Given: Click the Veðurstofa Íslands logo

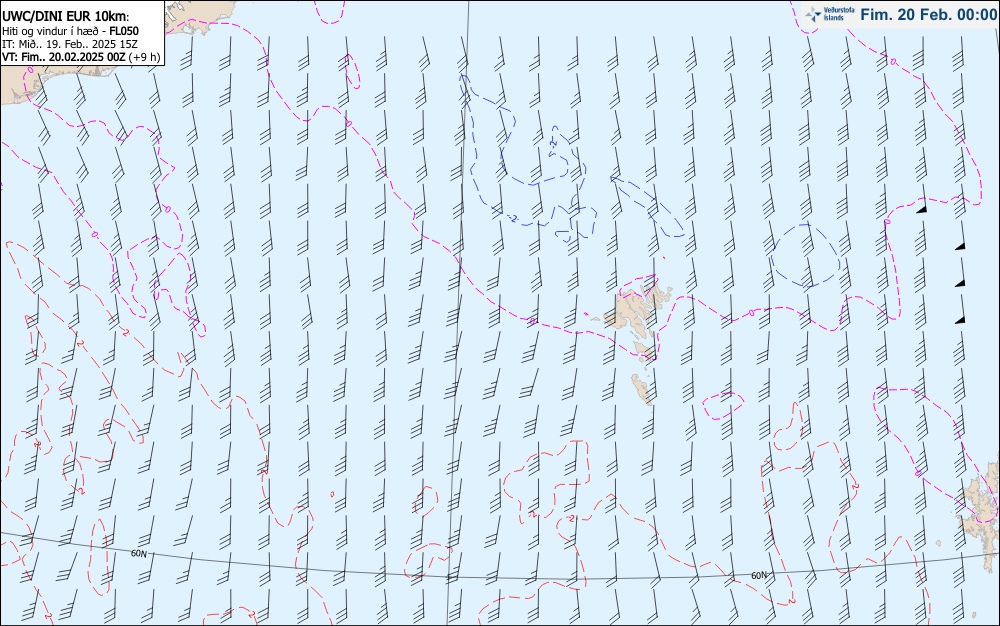Looking at the screenshot, I should pos(830,14).
